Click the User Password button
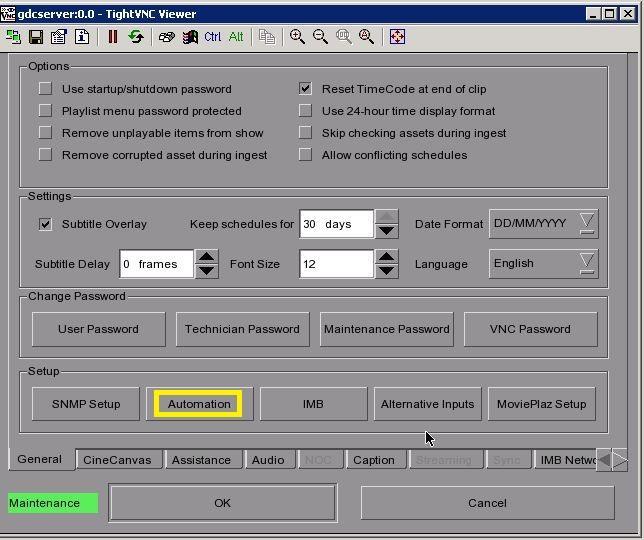This screenshot has height=540, width=644. click(x=99, y=329)
